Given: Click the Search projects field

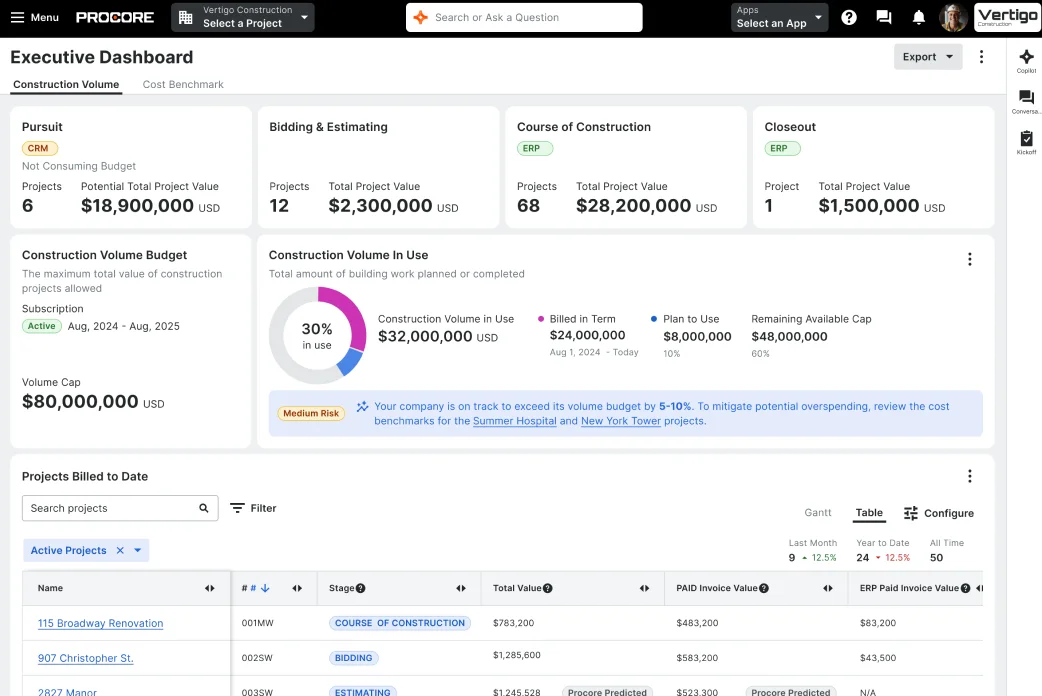Looking at the screenshot, I should click(x=120, y=508).
